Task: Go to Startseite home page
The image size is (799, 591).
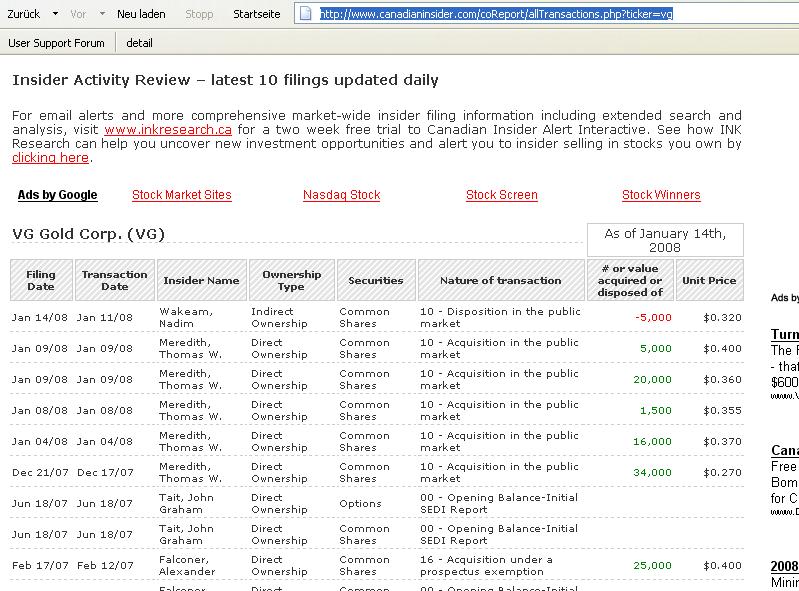Action: point(256,14)
